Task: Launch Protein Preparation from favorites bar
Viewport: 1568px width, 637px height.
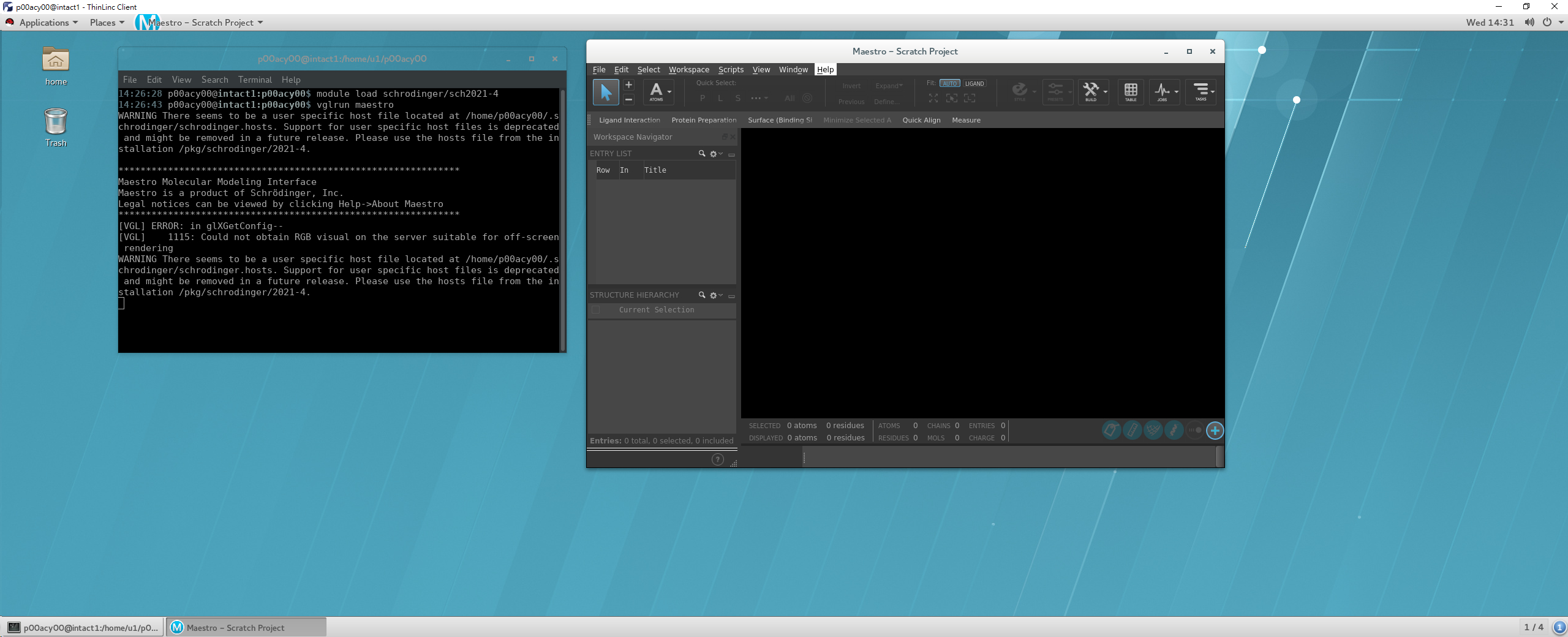Action: click(x=704, y=120)
